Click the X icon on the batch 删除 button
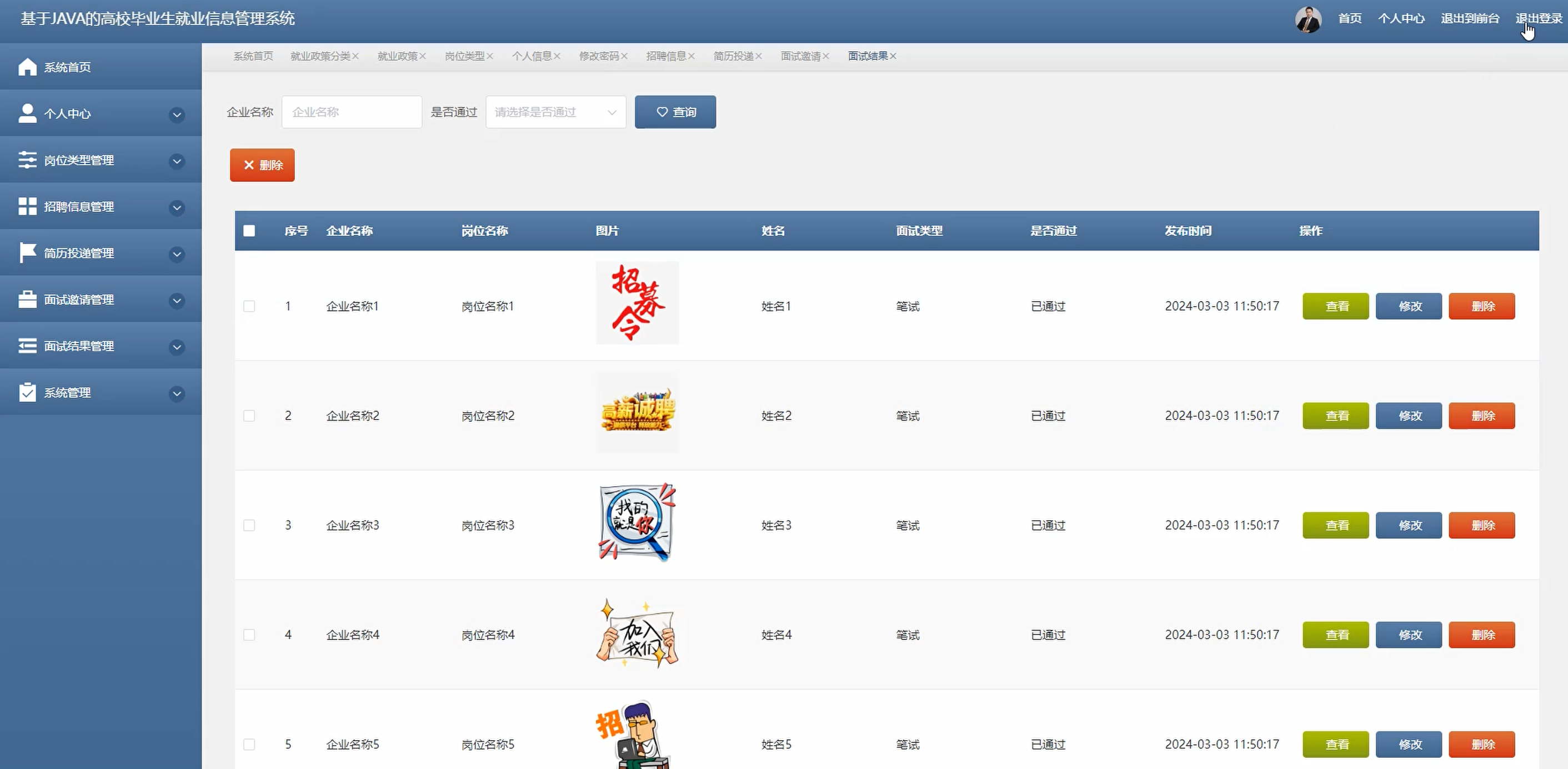The width and height of the screenshot is (1568, 769). [249, 165]
